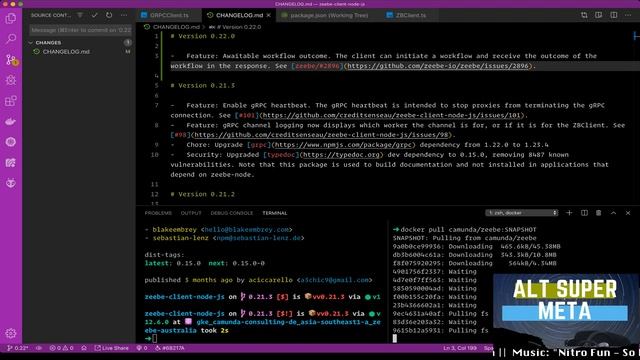This screenshot has width=640, height=360.
Task: Open the Search view in activity bar
Action: tap(11, 39)
